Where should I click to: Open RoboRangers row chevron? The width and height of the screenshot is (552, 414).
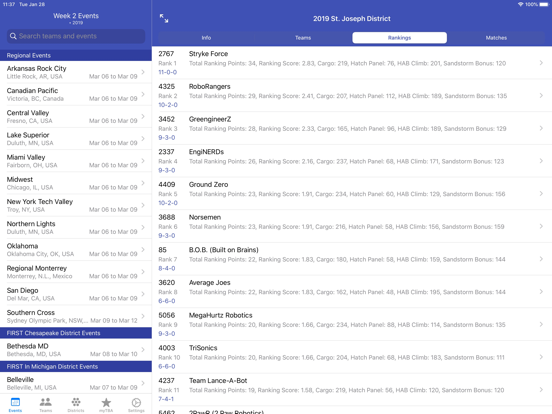(541, 95)
